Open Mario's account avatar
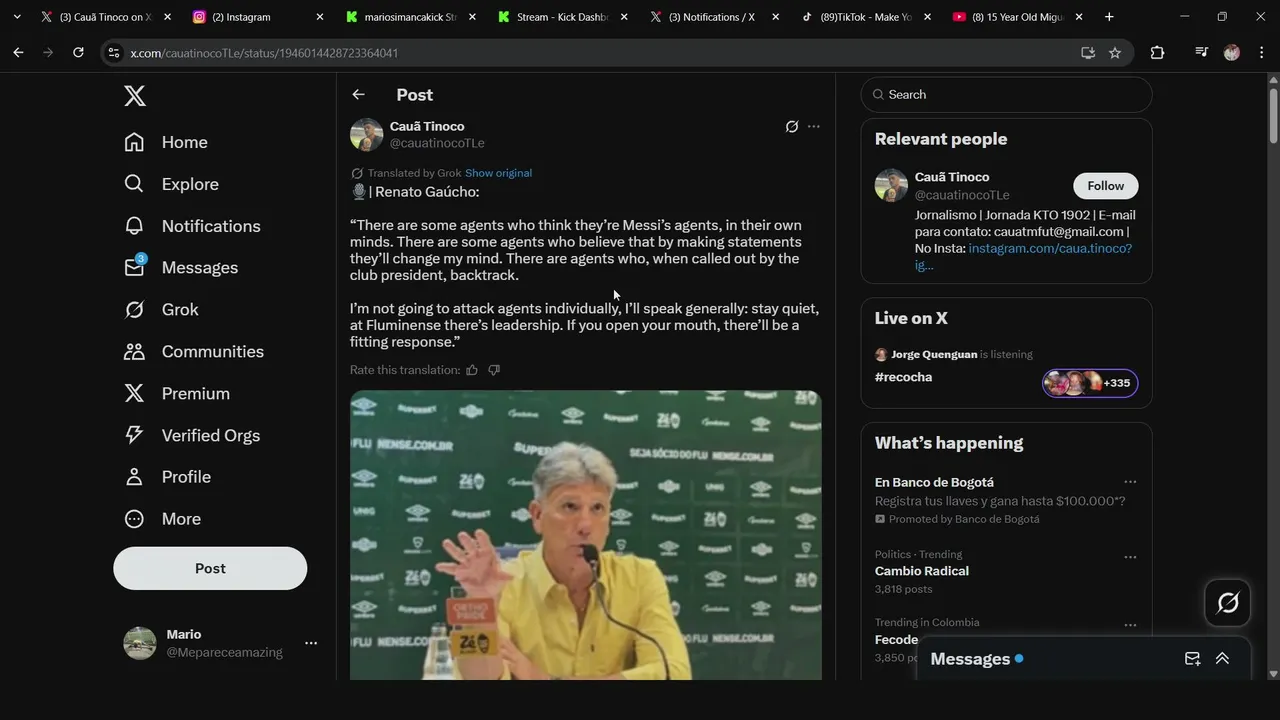Screen dimensions: 1280x720 (x=140, y=643)
